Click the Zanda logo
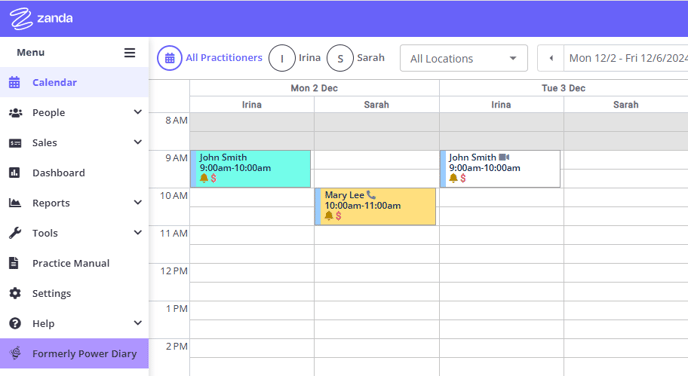 41,18
